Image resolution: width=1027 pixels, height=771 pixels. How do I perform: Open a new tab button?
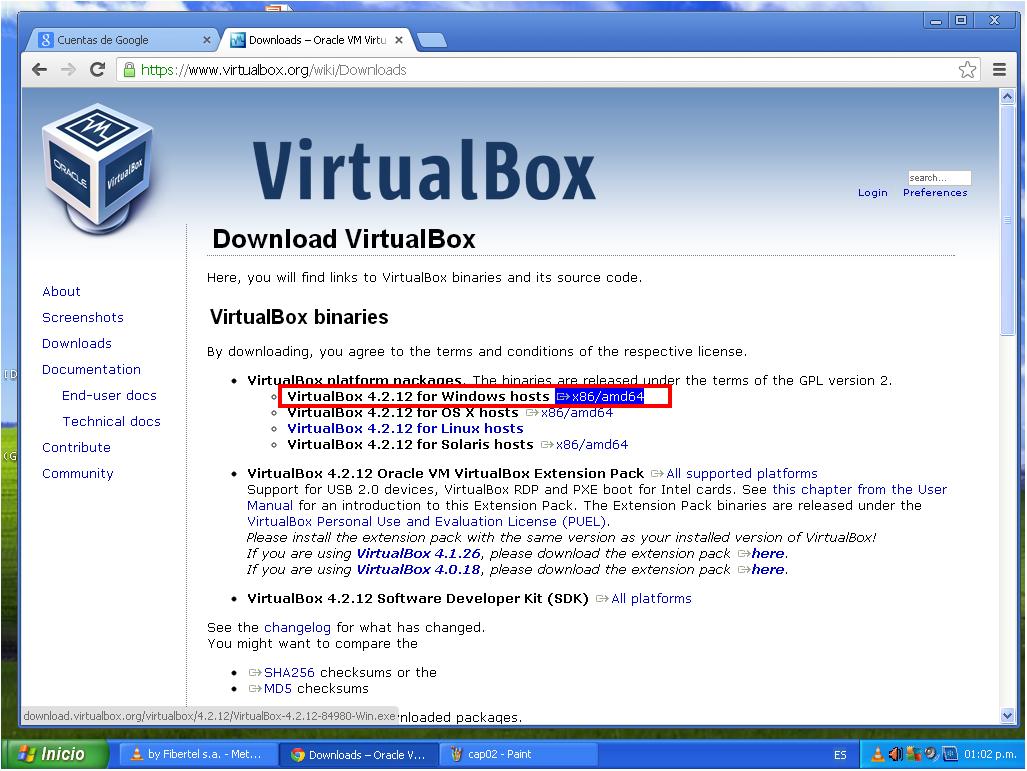click(x=432, y=41)
